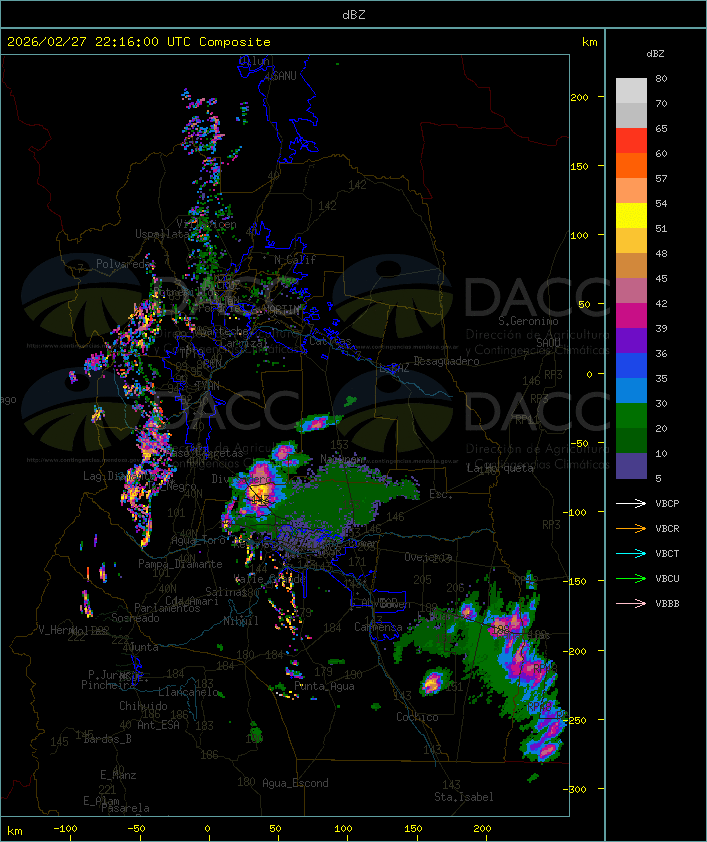
Task: Click the "Pampa_Diamante" map label
Action: [180, 564]
